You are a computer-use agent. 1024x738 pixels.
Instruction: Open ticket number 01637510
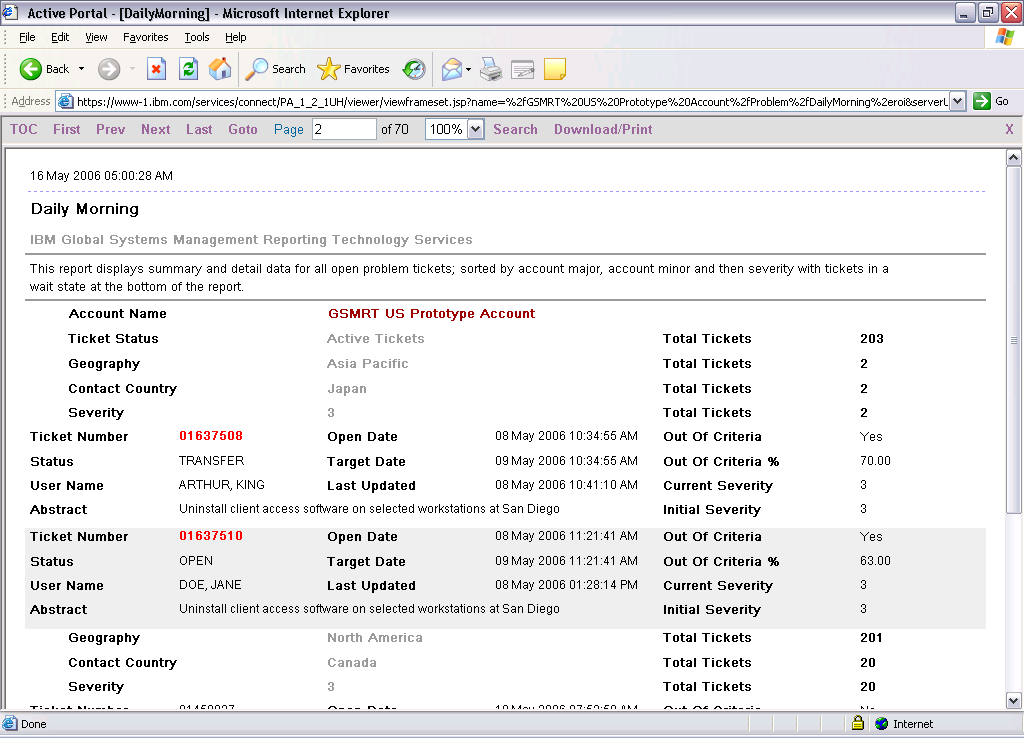click(x=211, y=536)
